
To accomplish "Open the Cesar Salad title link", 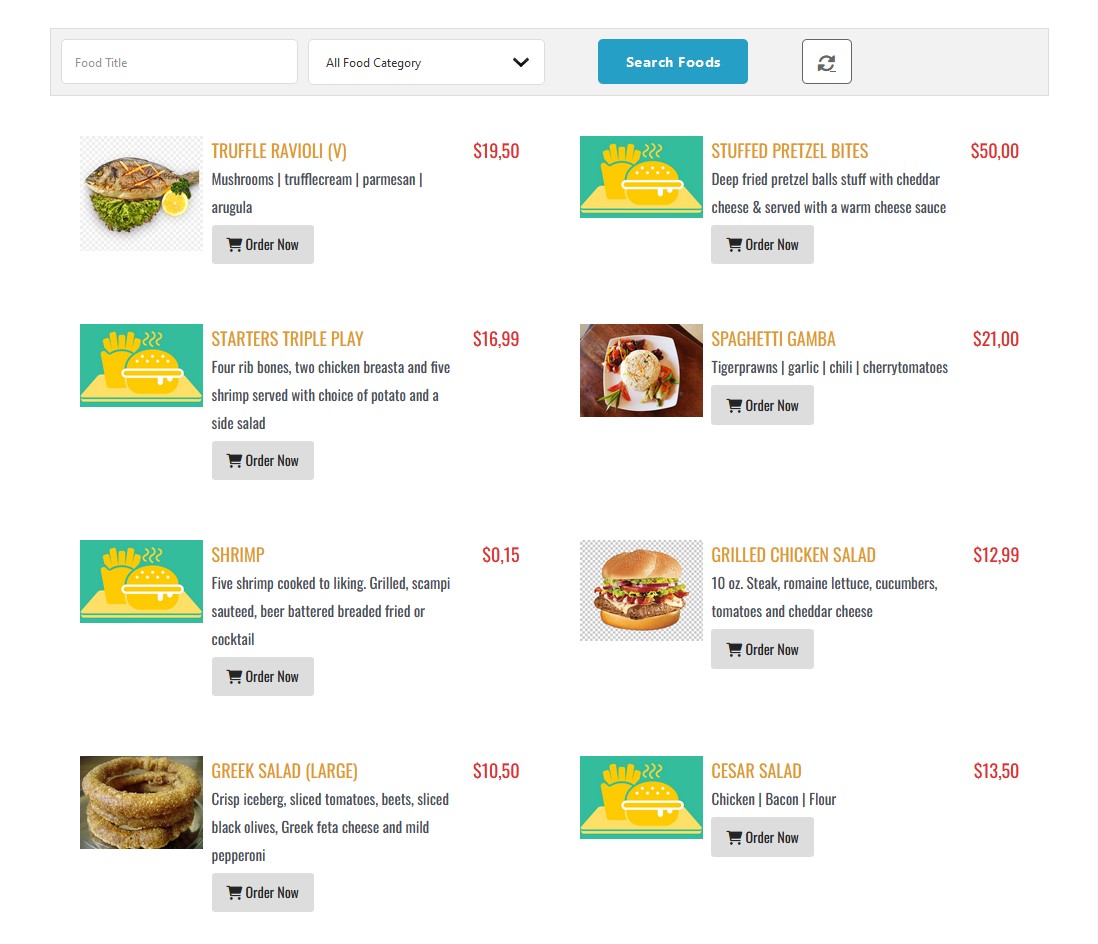I will [756, 771].
